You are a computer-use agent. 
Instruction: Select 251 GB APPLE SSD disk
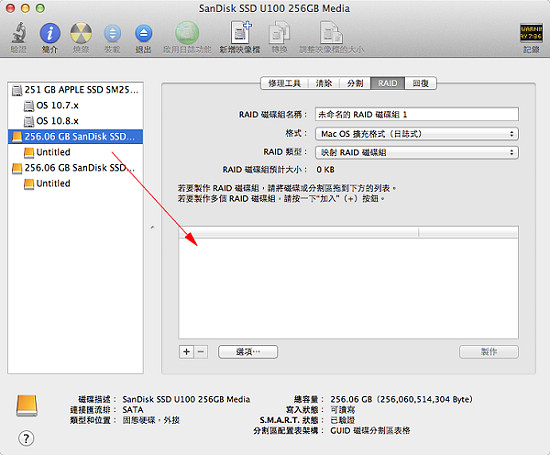coord(75,90)
